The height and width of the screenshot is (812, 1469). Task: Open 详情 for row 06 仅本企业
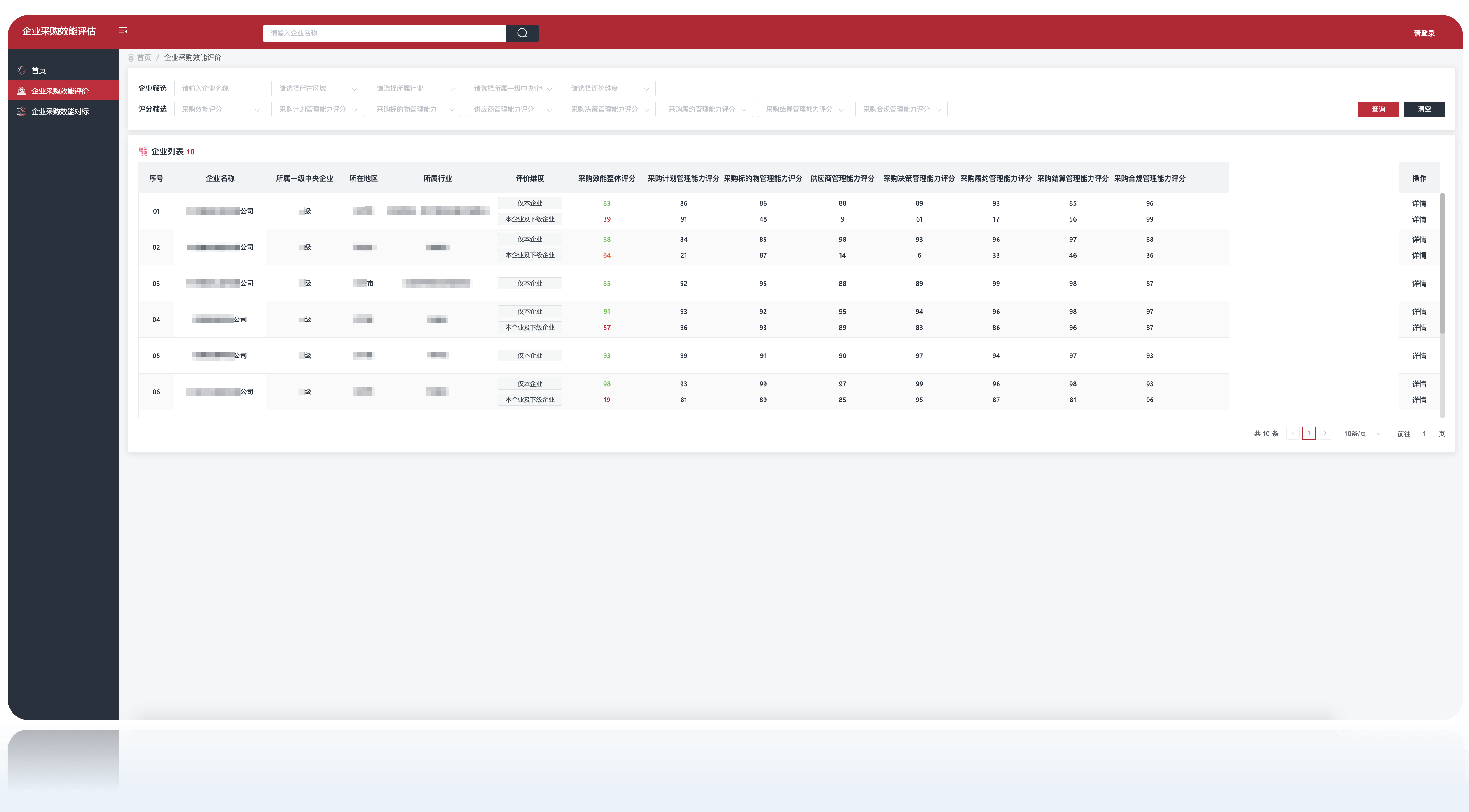(1419, 384)
